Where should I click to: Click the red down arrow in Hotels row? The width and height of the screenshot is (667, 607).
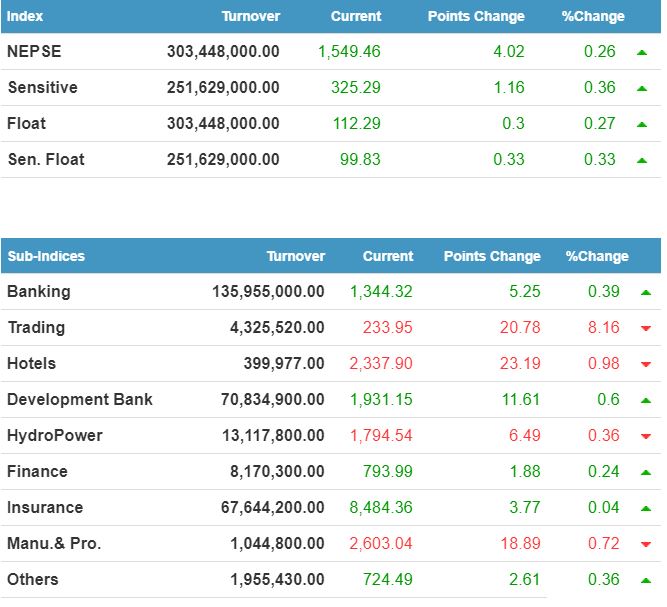tap(645, 364)
